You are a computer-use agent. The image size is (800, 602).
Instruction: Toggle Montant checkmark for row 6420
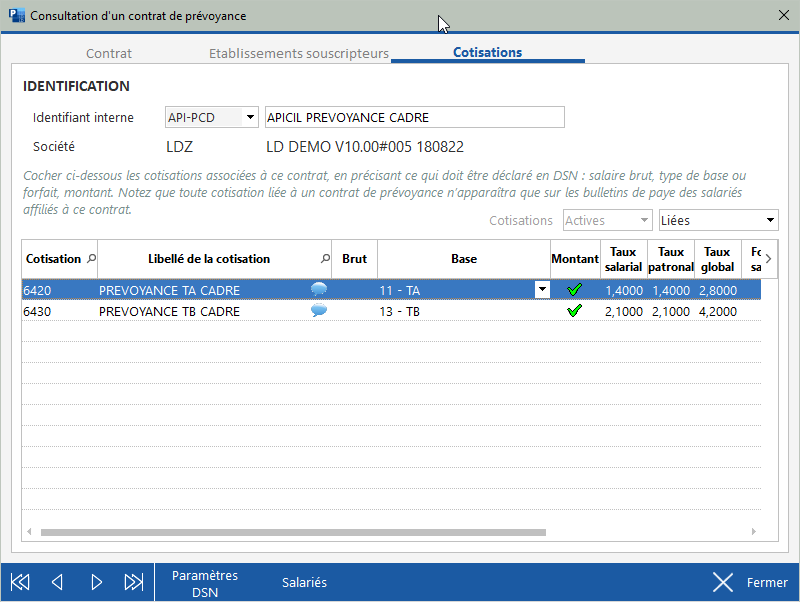(x=574, y=290)
